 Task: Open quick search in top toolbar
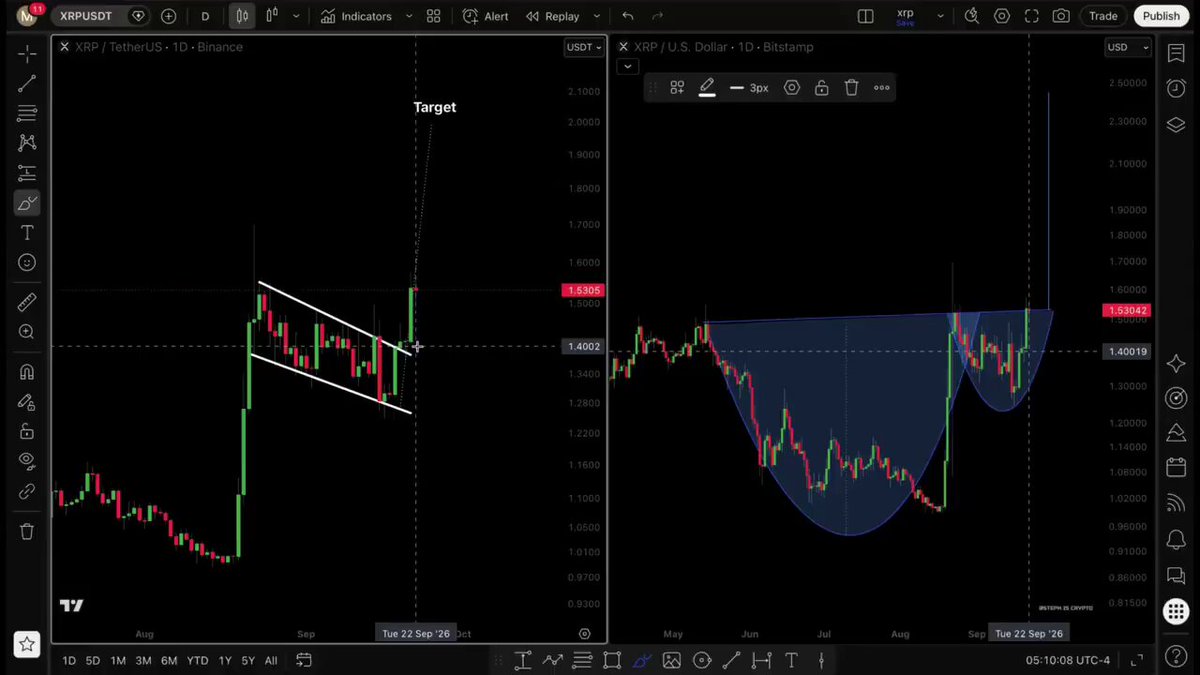tap(972, 16)
